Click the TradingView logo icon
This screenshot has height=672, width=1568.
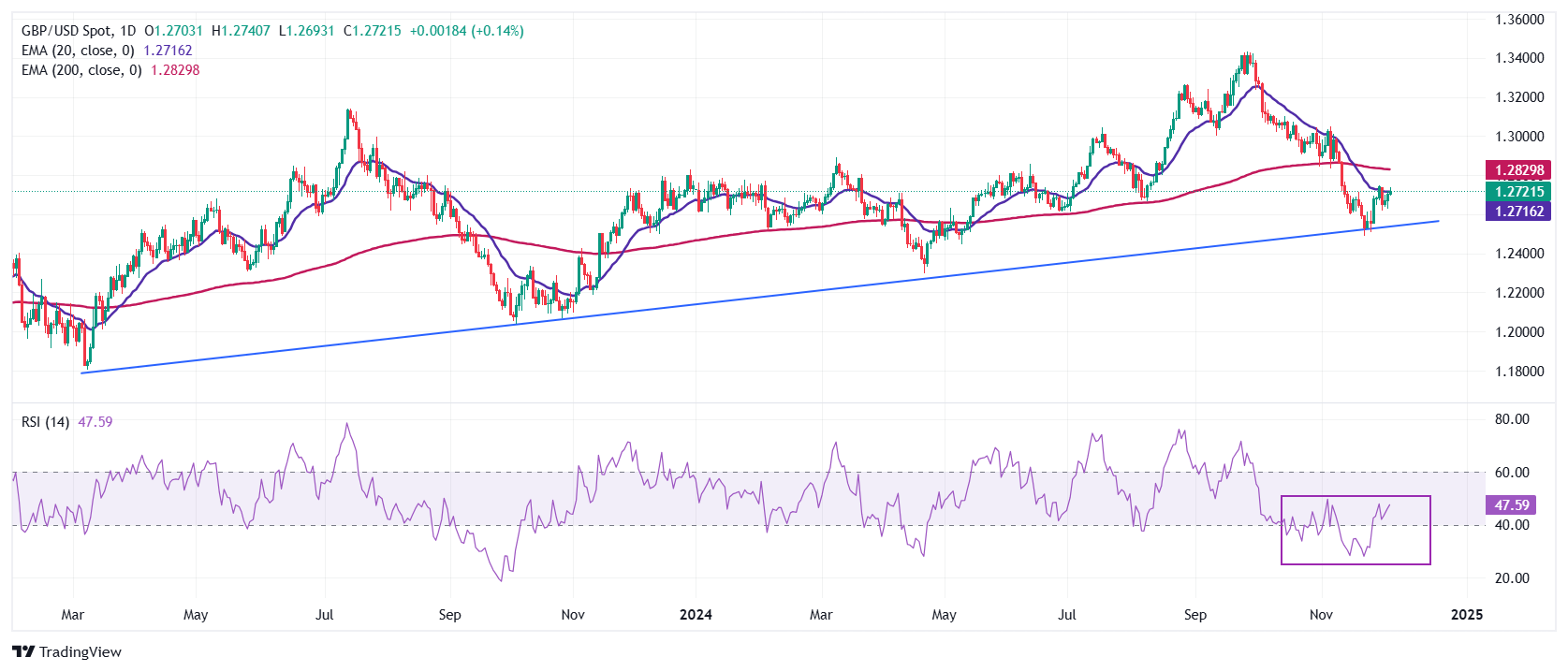[23, 652]
